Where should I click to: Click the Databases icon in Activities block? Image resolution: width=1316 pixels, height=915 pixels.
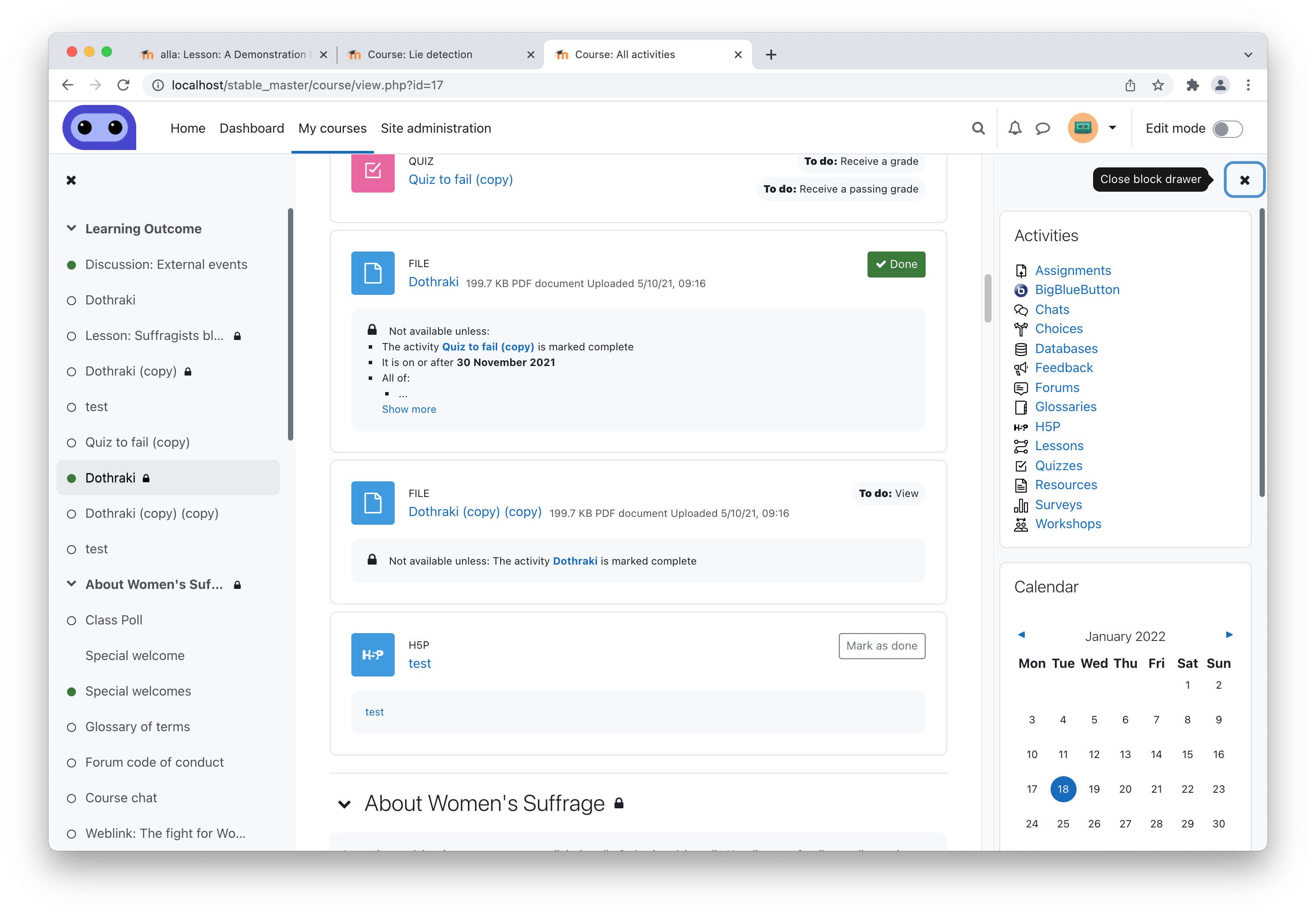1021,349
